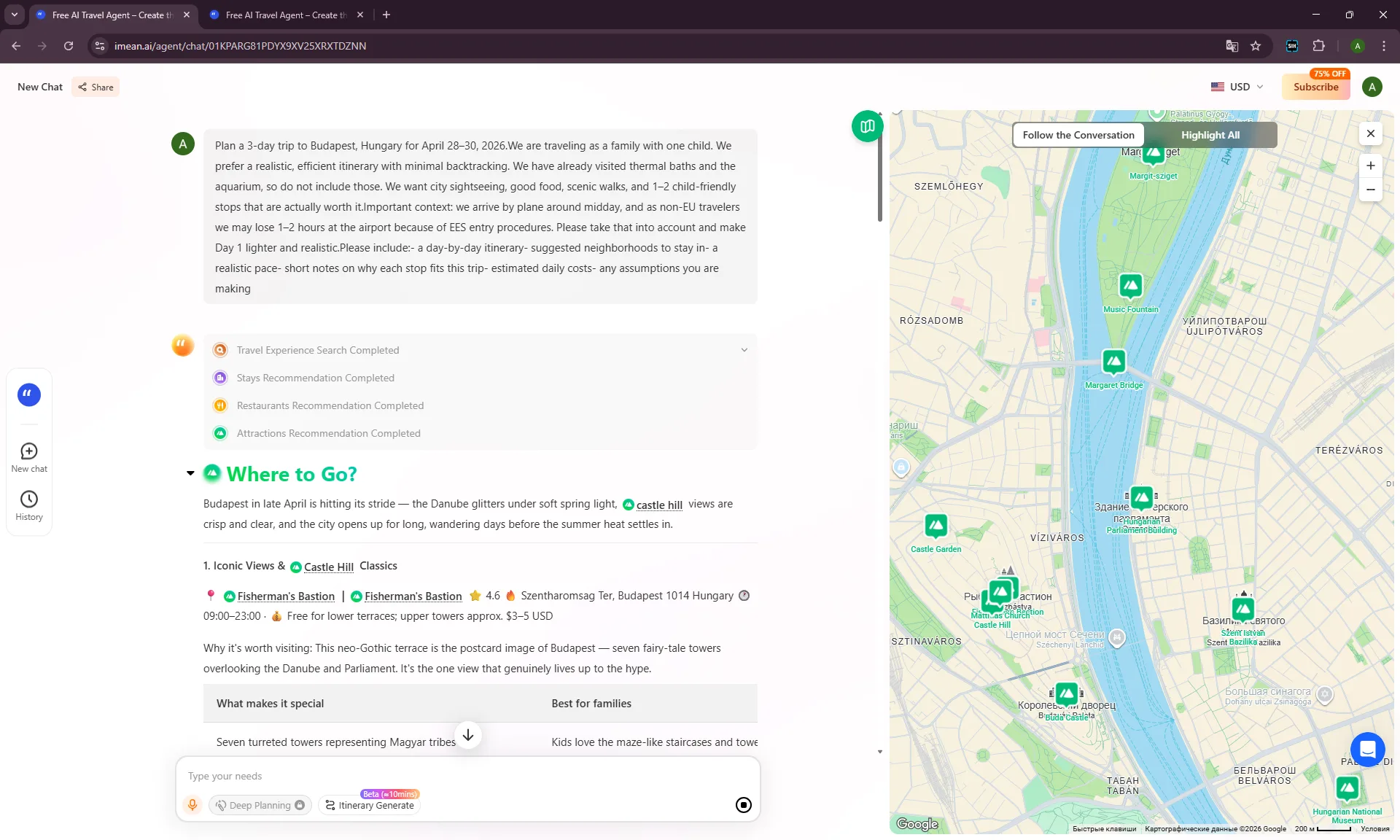Select Follow the Conversation map mode
Image resolution: width=1400 pixels, height=840 pixels.
pos(1078,135)
